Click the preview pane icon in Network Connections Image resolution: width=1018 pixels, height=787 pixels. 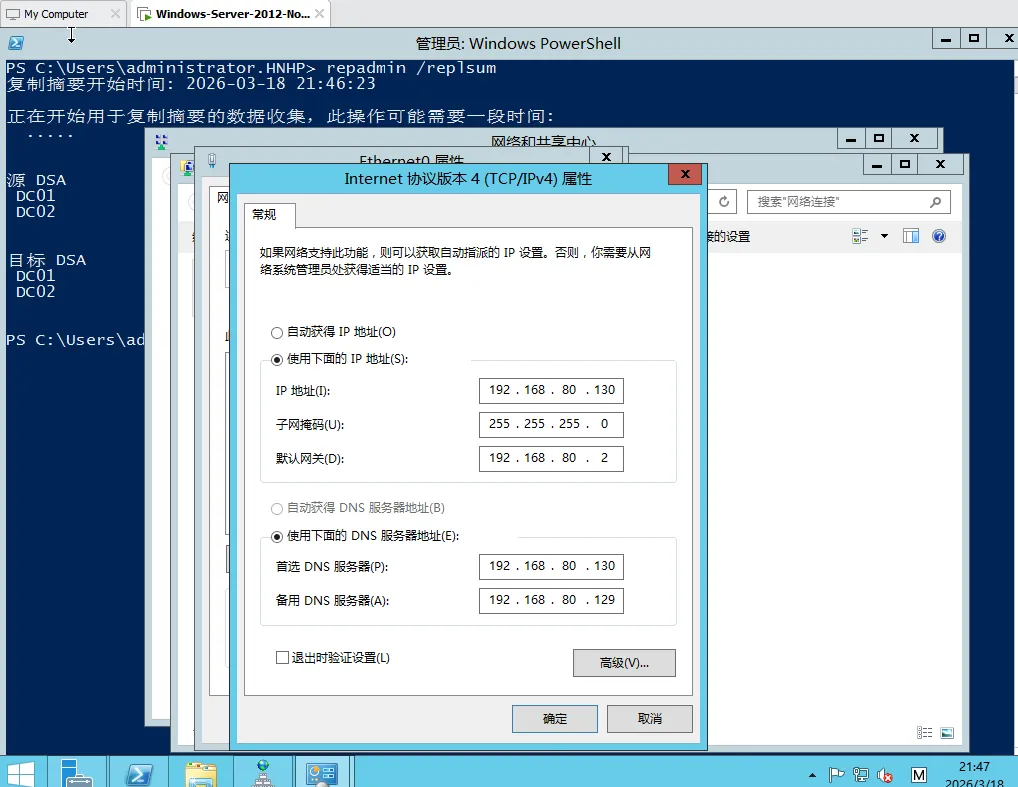point(910,235)
